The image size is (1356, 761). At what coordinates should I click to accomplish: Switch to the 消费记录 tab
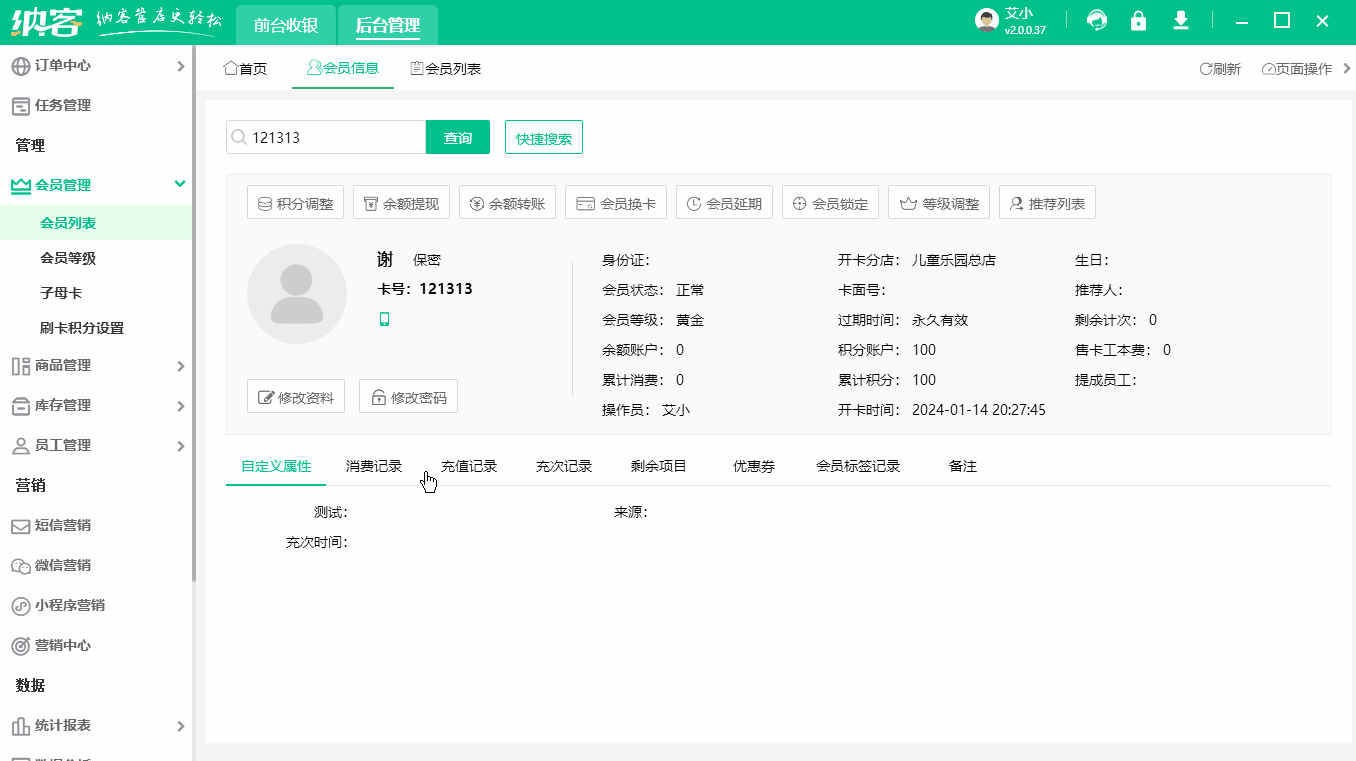click(374, 466)
